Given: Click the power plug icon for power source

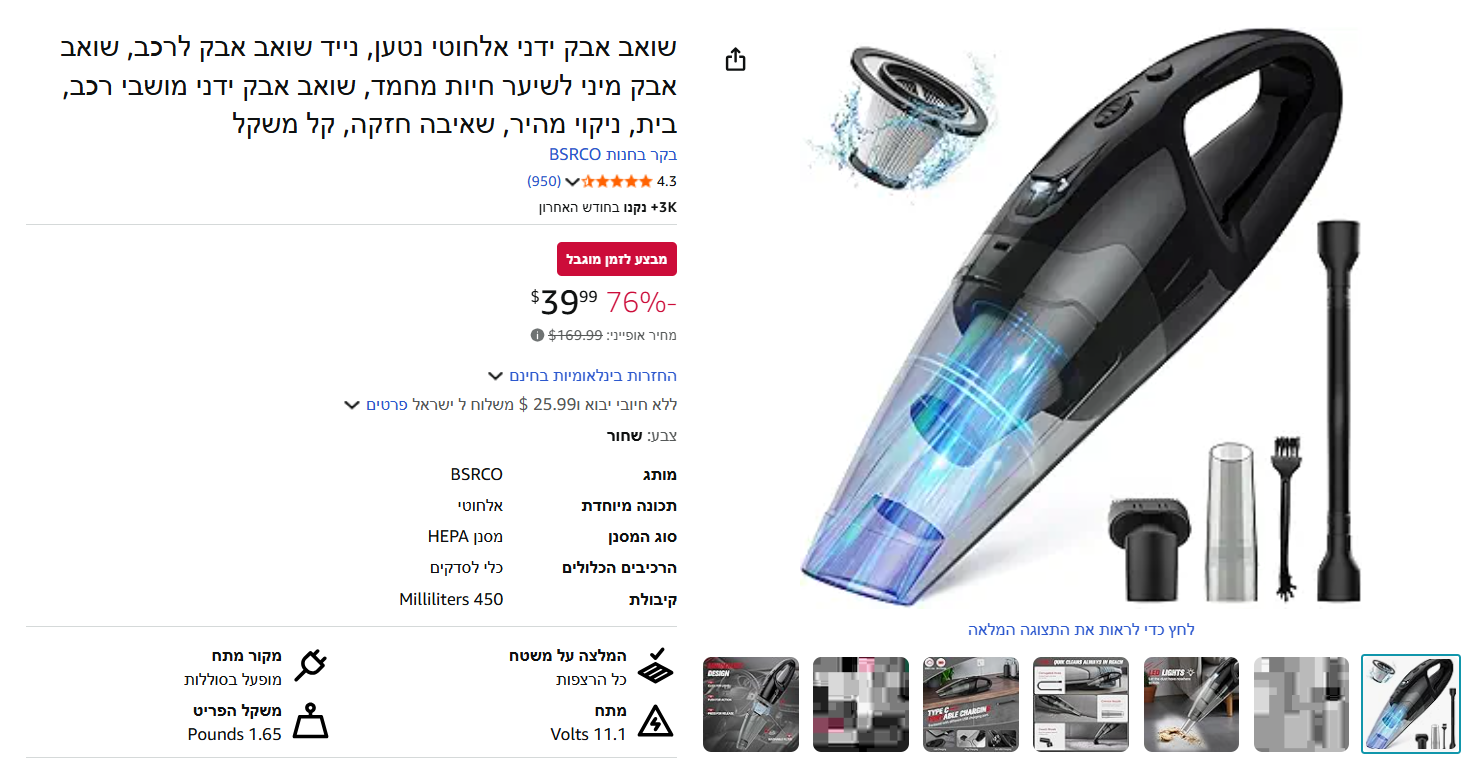Looking at the screenshot, I should pos(311,664).
